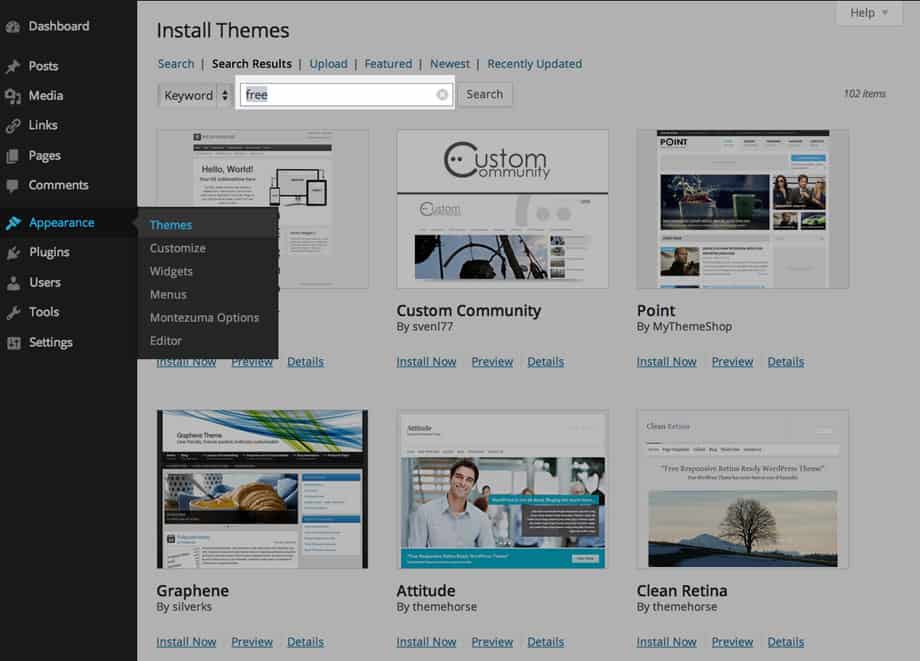Image resolution: width=920 pixels, height=661 pixels.
Task: Open the Dashboard menu item
Action: point(59,26)
